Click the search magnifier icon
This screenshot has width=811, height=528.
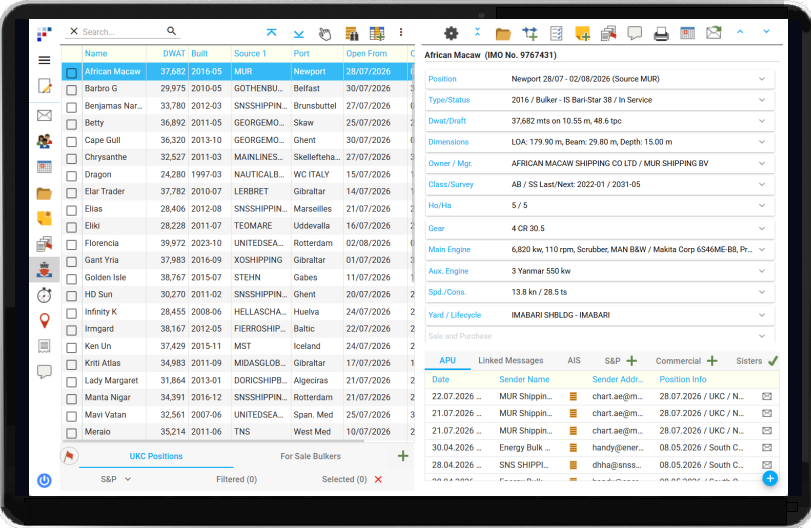[171, 31]
